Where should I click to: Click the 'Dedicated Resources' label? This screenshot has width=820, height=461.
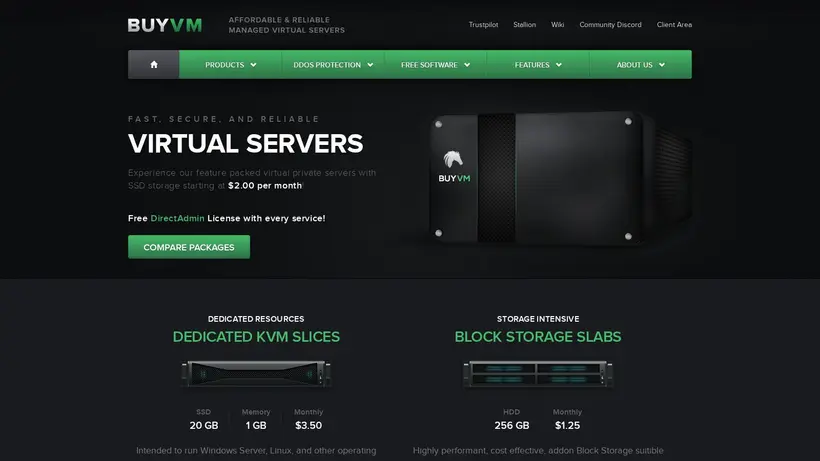(x=256, y=319)
